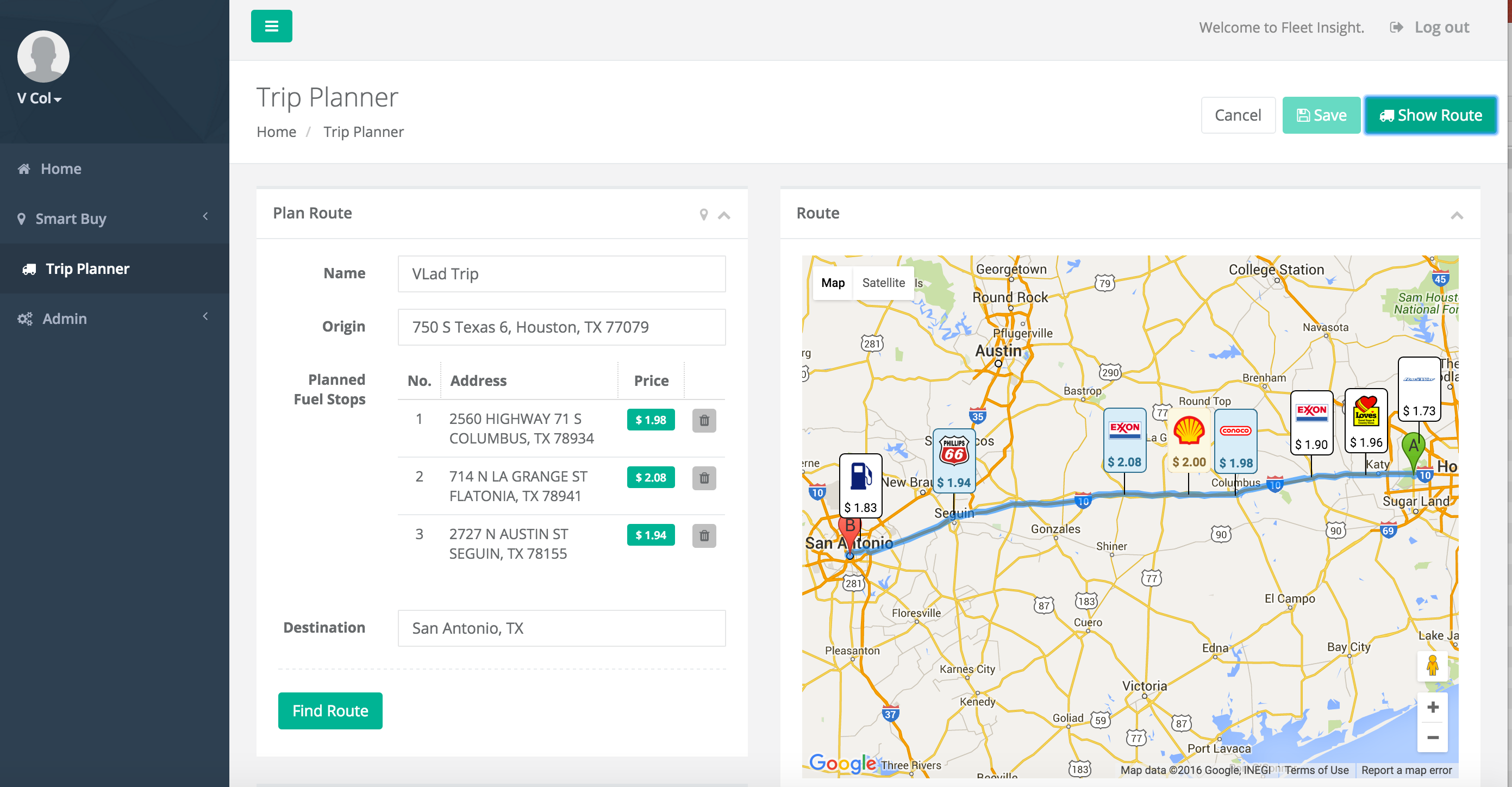Remove the Flatonia fuel stop via trash icon

click(x=704, y=478)
